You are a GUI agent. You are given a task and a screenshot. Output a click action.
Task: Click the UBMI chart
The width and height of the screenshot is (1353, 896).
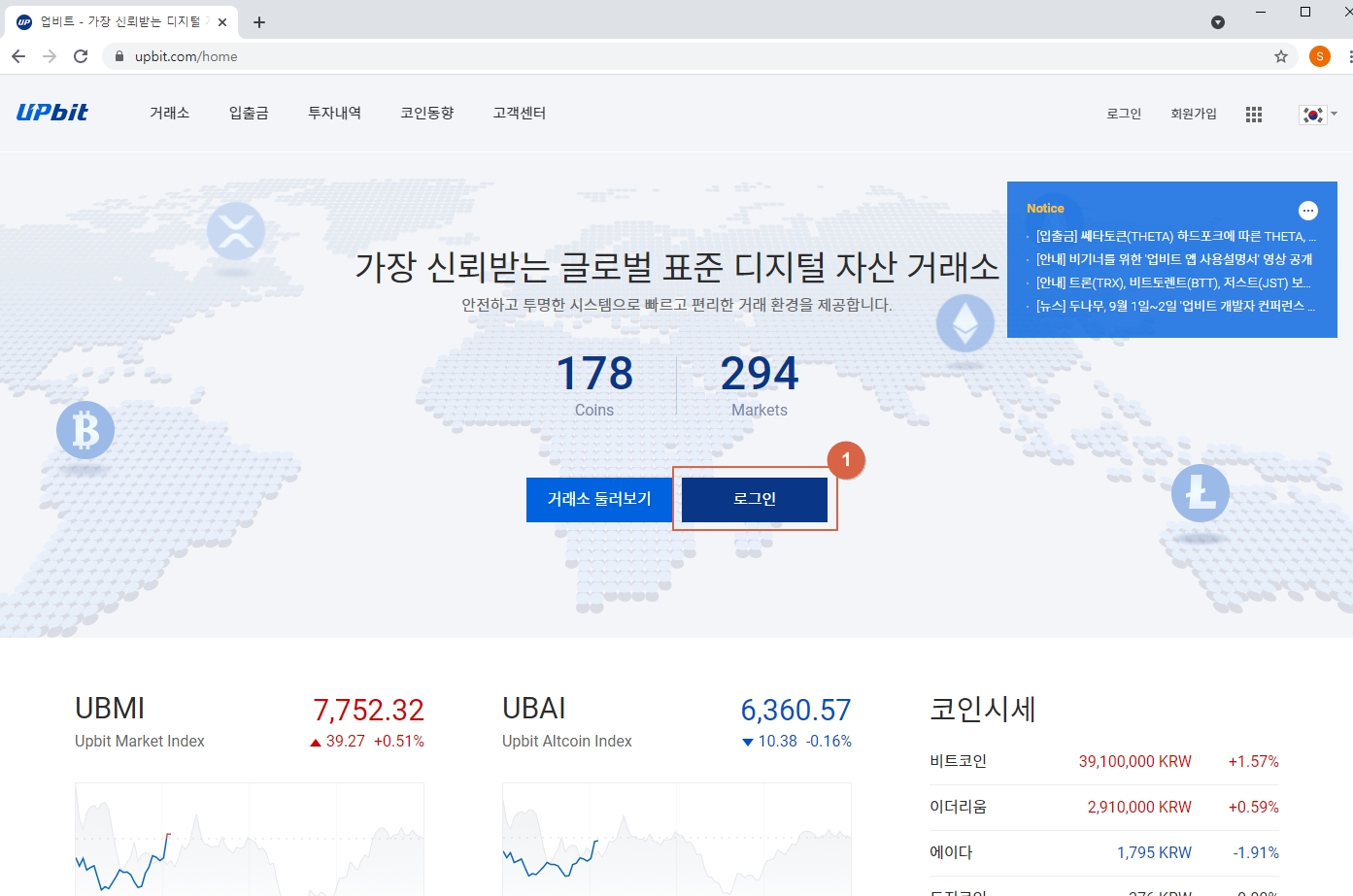tap(250, 840)
